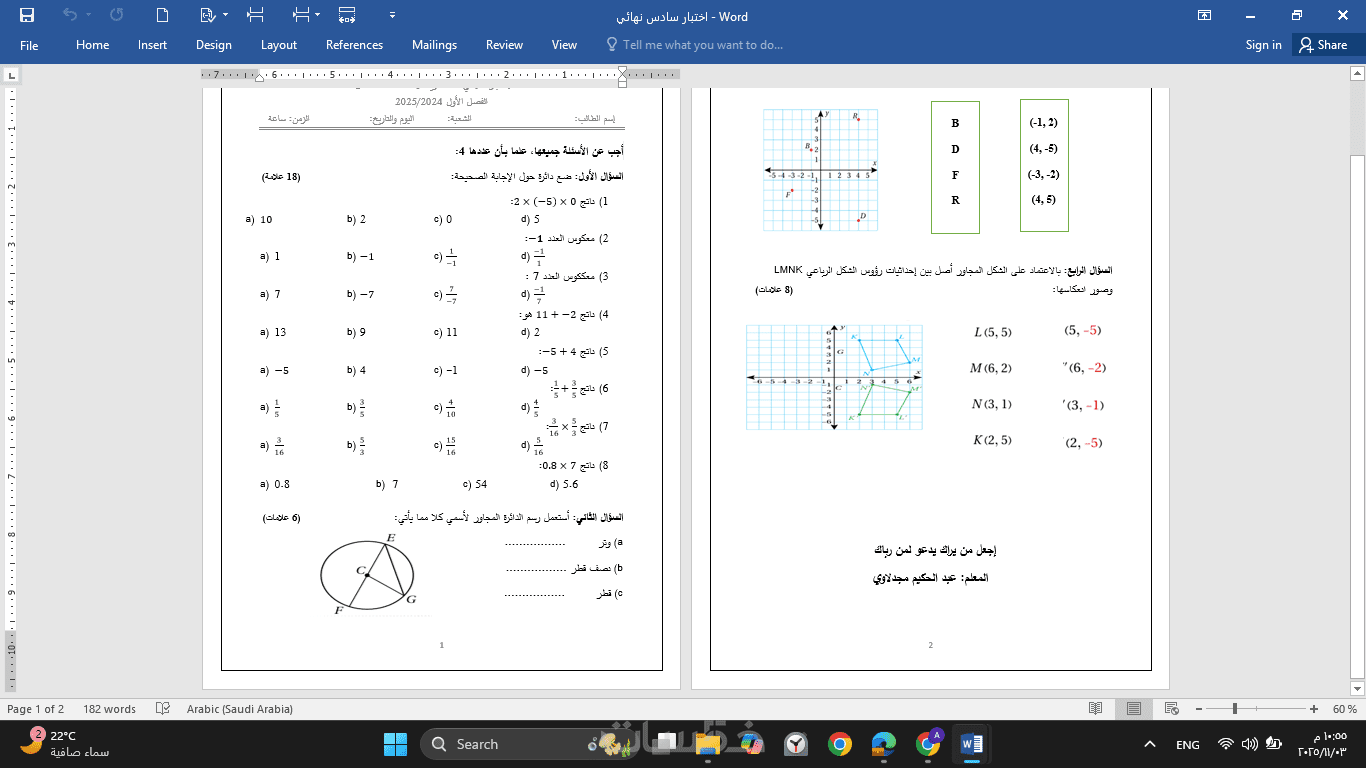Image resolution: width=1366 pixels, height=768 pixels.
Task: Expand dropdown arrow beside document-checkmark icon
Action: [225, 16]
